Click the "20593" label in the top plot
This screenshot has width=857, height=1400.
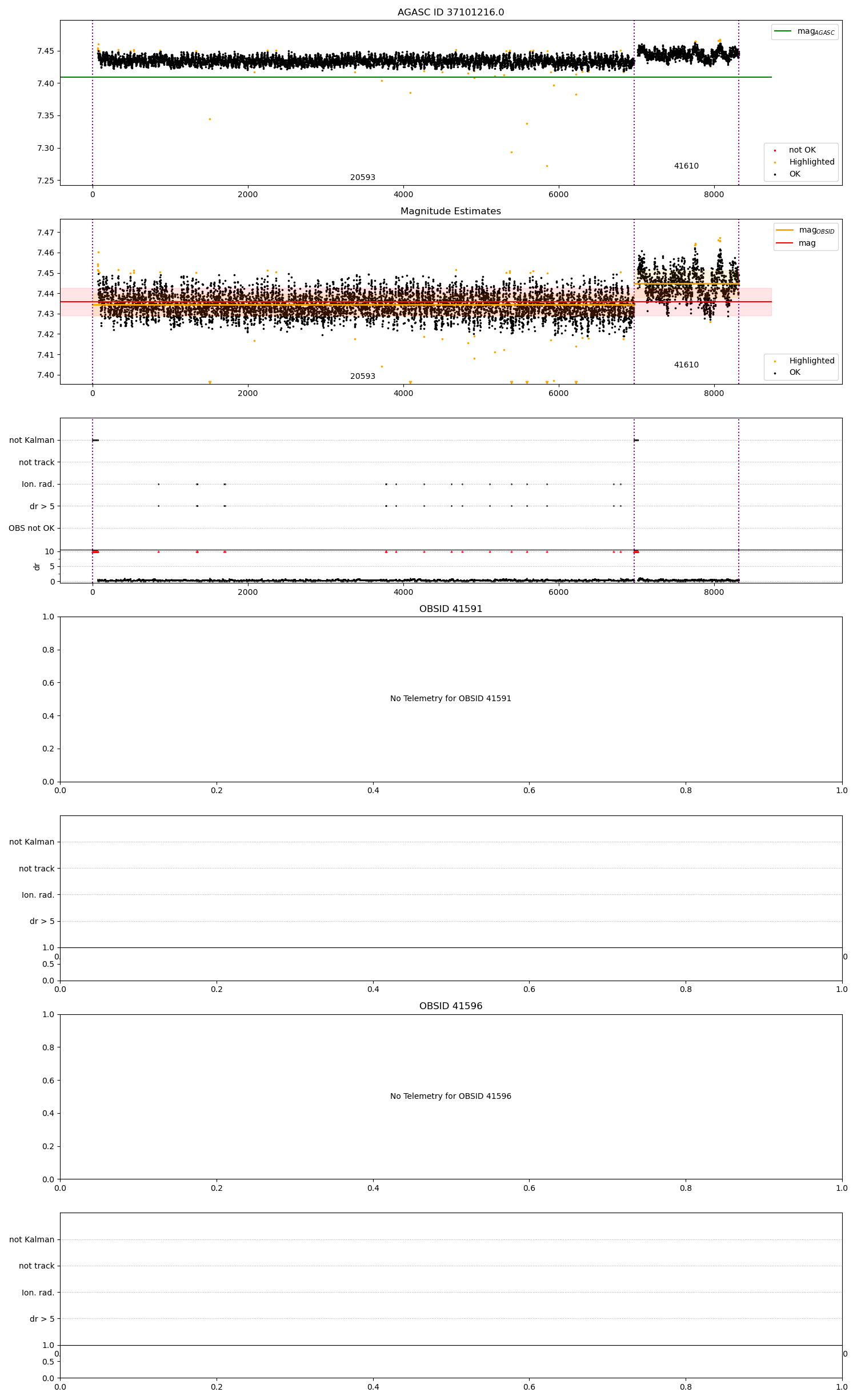[x=363, y=178]
